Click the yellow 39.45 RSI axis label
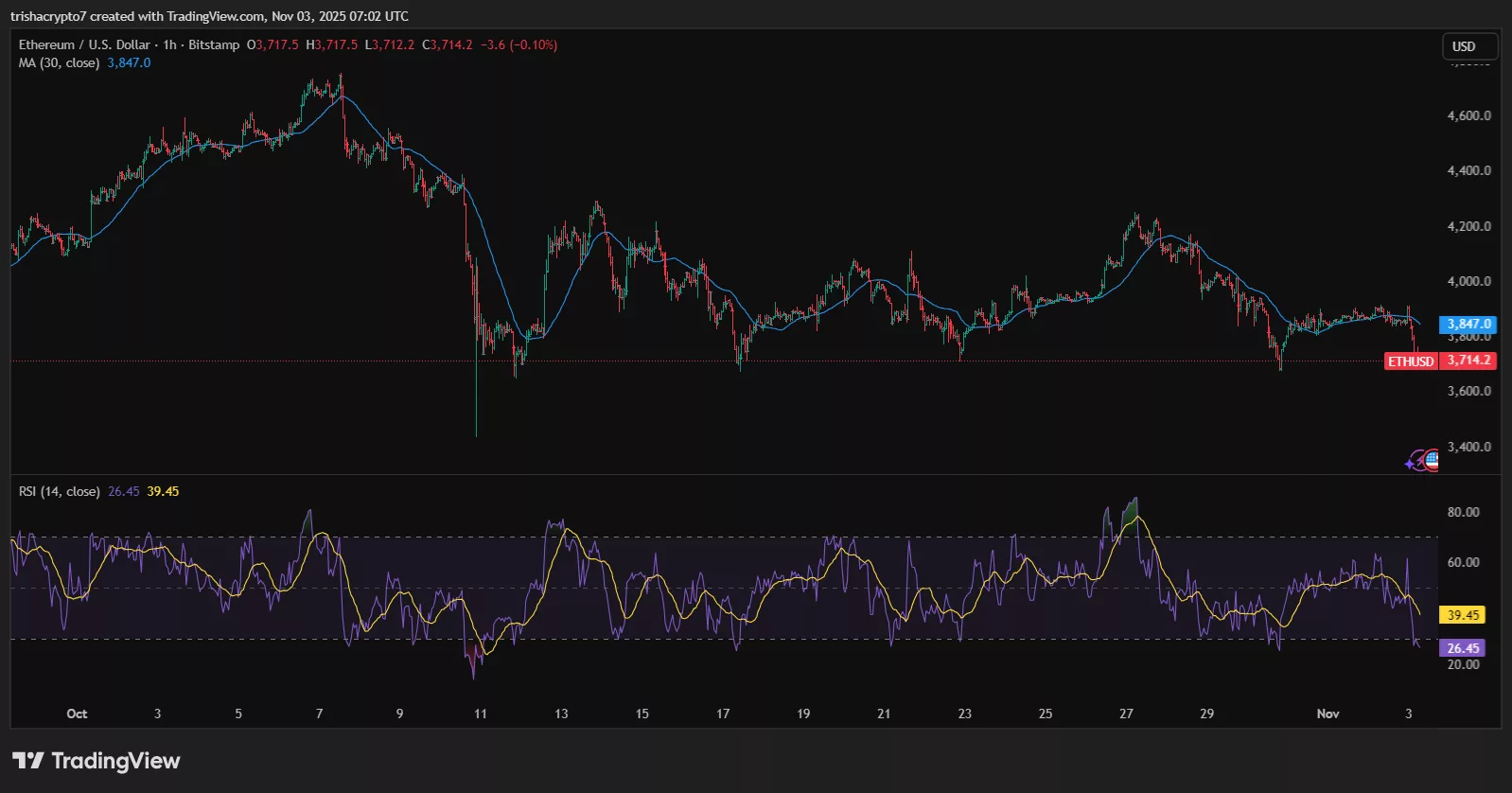 pyautogui.click(x=1463, y=615)
